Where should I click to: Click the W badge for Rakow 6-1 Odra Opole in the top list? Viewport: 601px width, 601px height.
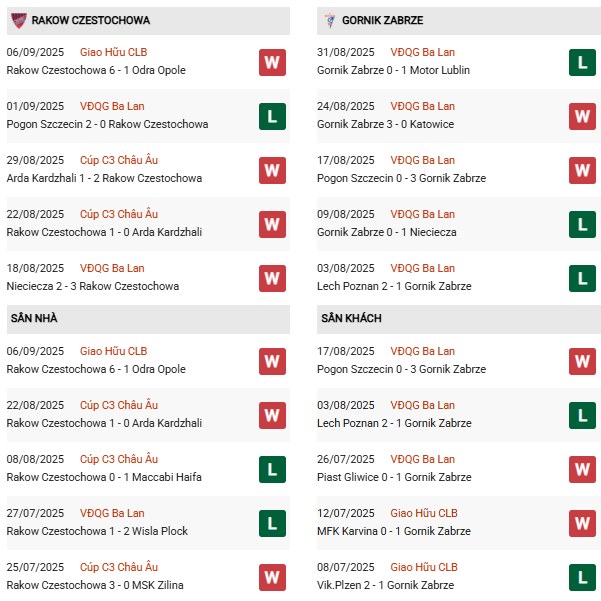point(272,62)
